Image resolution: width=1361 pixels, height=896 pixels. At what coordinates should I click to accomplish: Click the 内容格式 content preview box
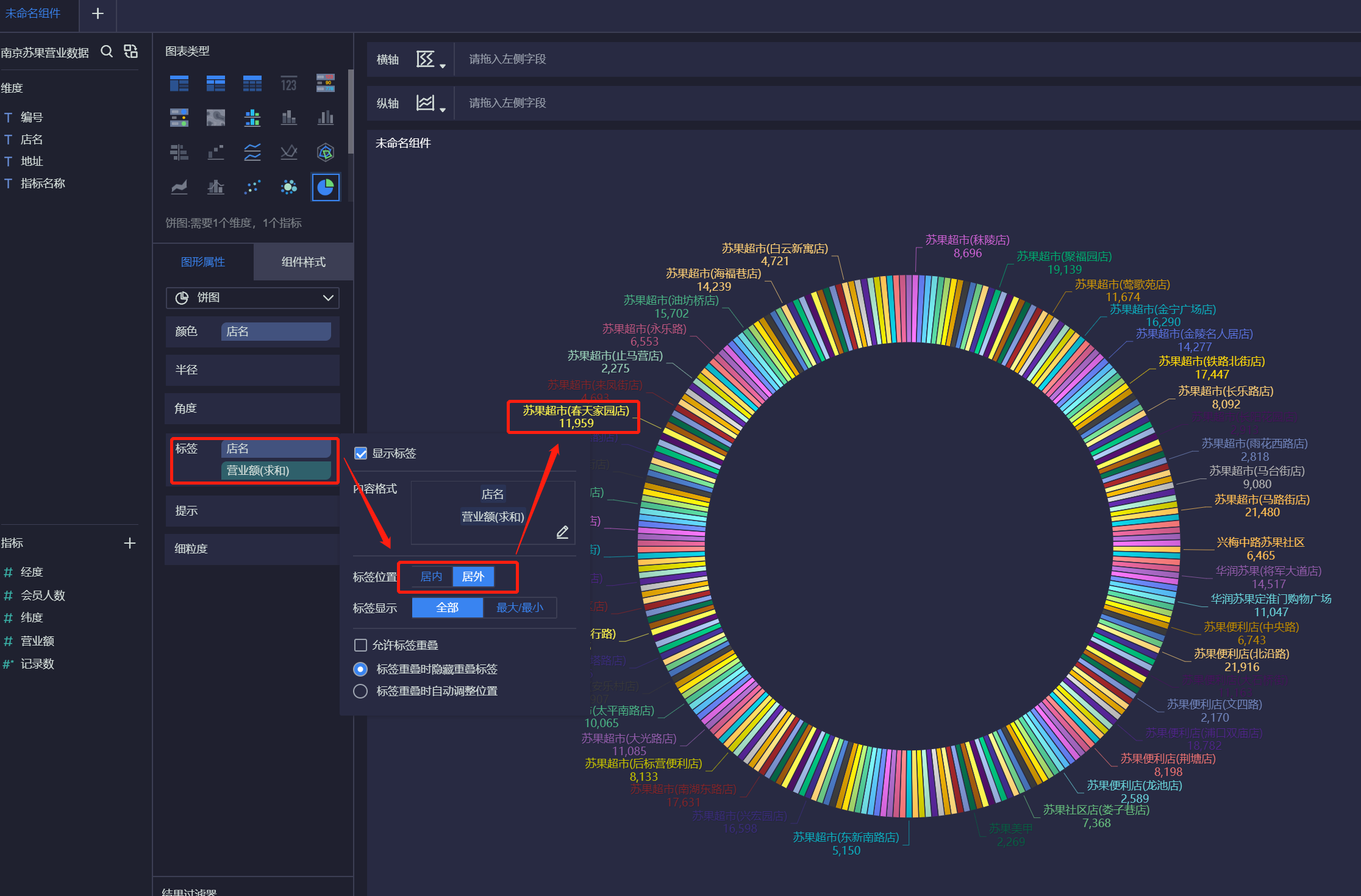[493, 512]
